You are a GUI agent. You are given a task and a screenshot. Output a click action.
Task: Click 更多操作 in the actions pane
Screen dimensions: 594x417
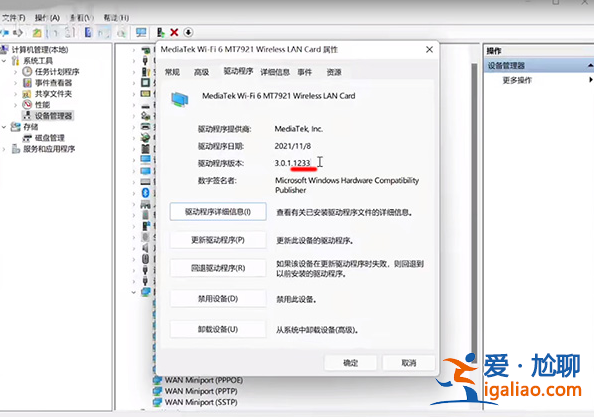point(517,80)
